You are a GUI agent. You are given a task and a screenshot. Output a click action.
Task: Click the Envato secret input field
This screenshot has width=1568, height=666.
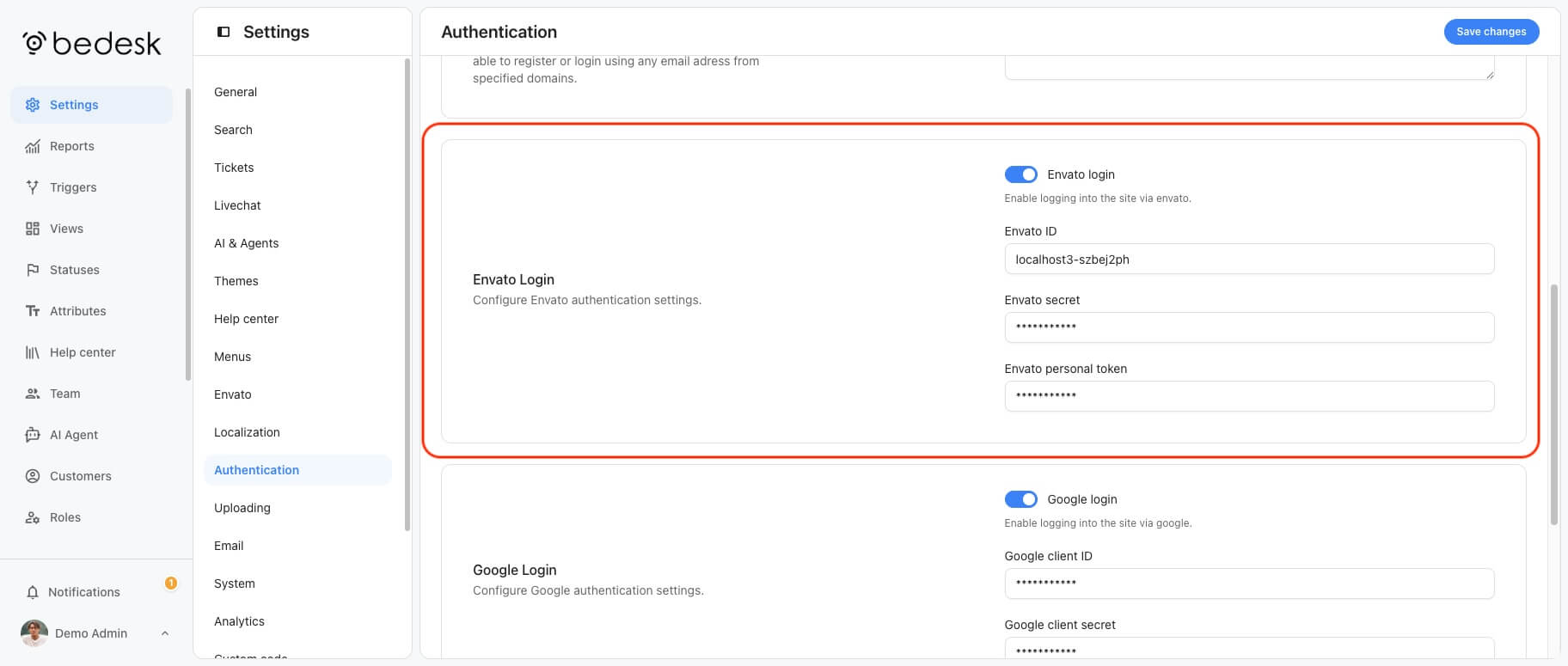tap(1249, 327)
